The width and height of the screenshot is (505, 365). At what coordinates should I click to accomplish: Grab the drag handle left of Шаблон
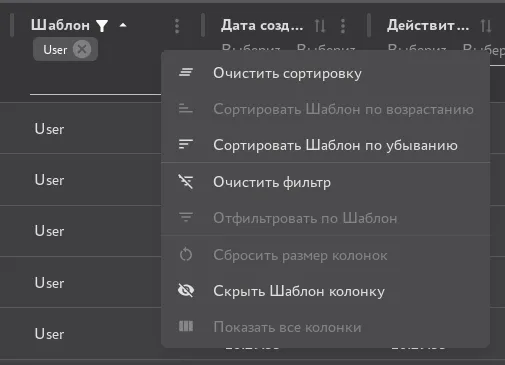tap(12, 25)
